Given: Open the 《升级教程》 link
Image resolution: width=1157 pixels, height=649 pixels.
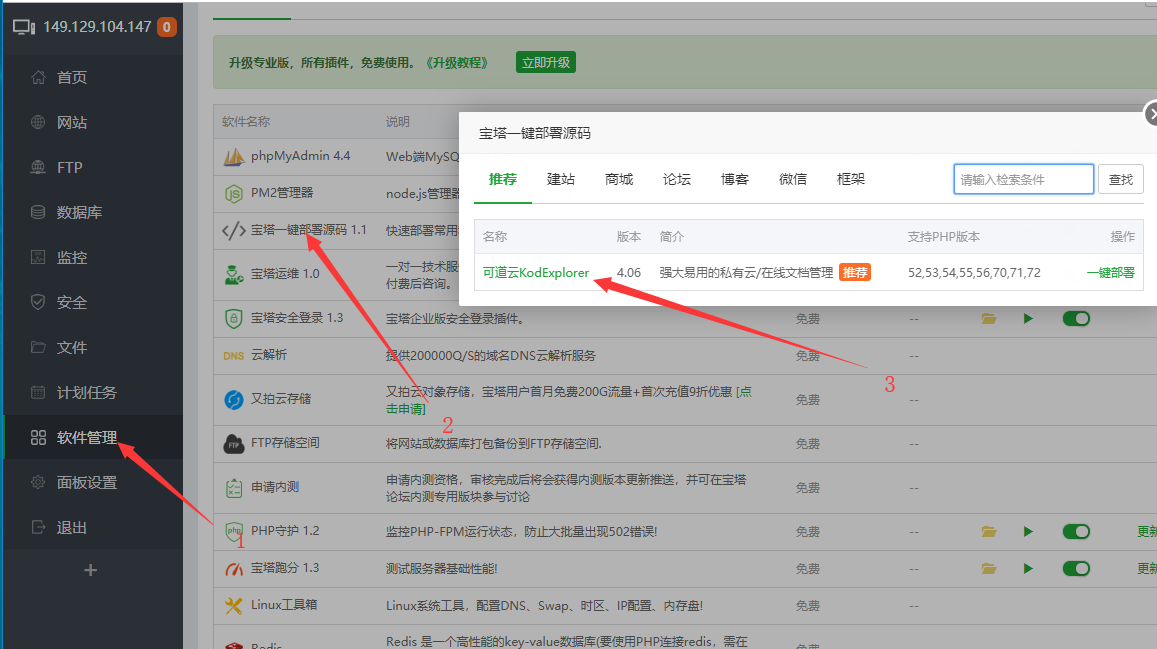Looking at the screenshot, I should 457,63.
